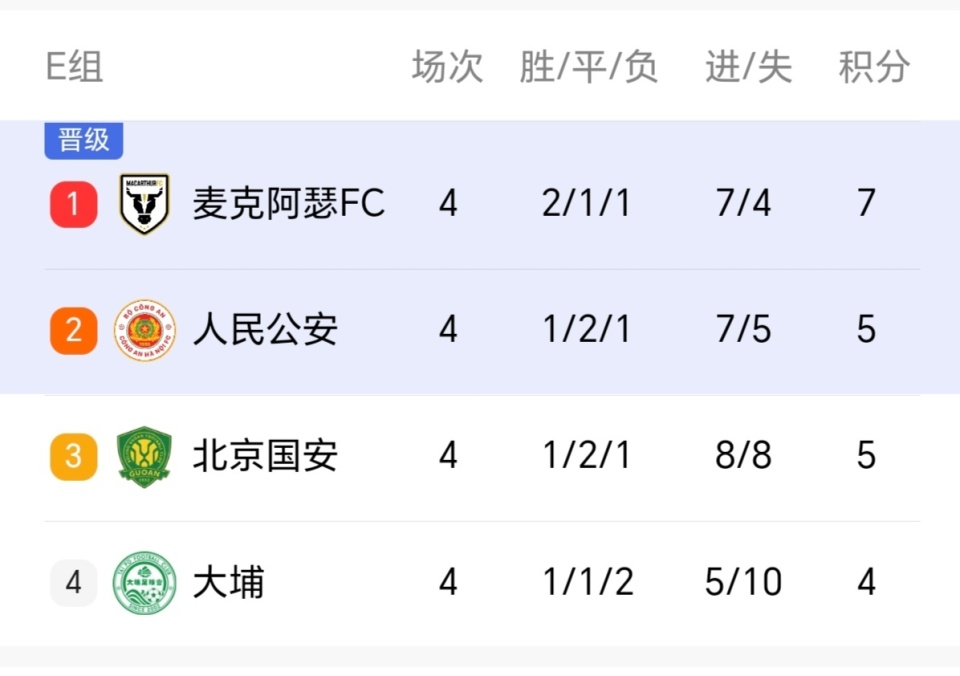
Task: Open the 人民公安 team name
Action: (265, 330)
